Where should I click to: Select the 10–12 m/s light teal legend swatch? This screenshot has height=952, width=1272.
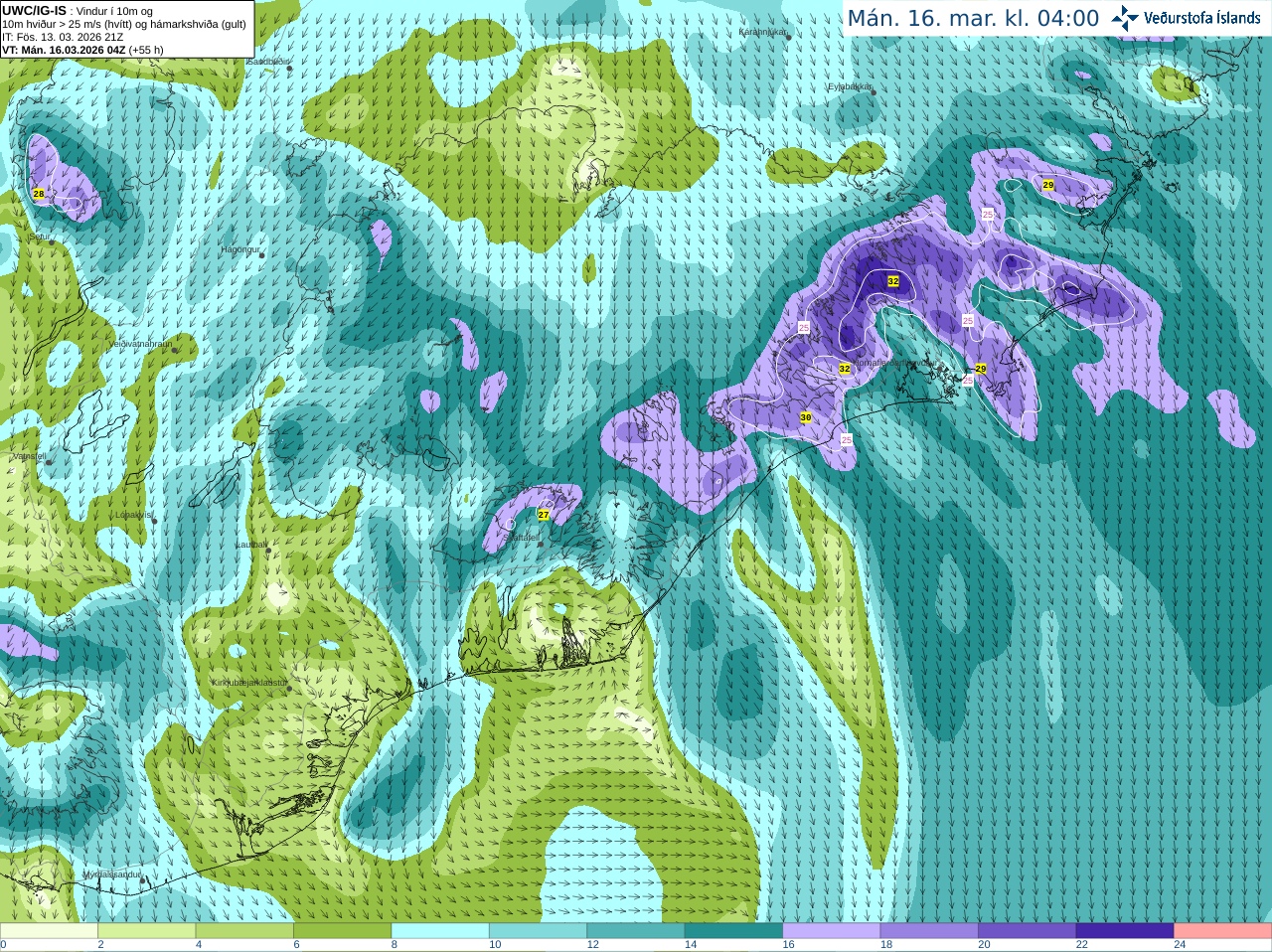pos(539,931)
